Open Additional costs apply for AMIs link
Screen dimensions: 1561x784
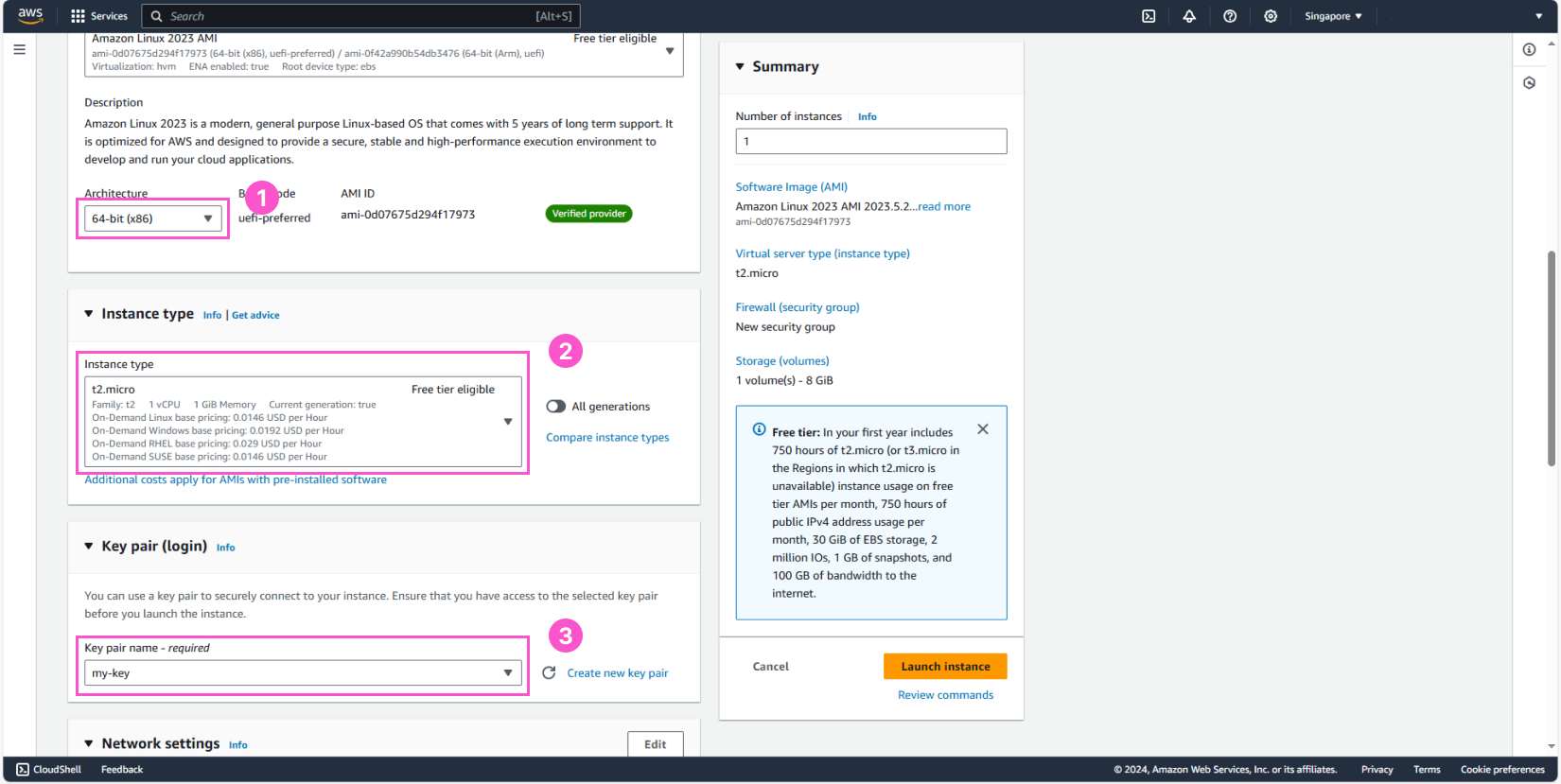236,479
